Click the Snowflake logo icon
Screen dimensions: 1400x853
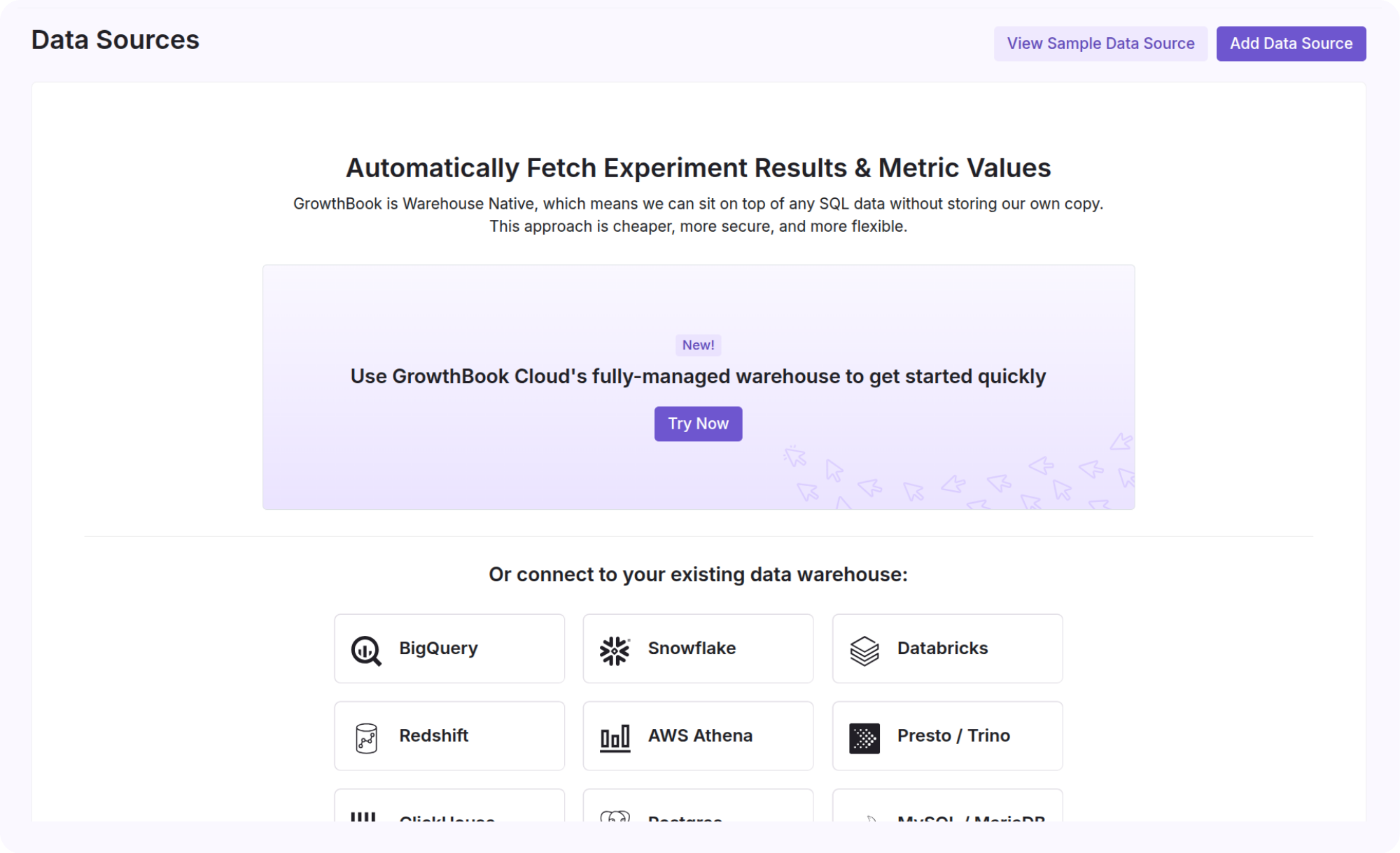[615, 651]
